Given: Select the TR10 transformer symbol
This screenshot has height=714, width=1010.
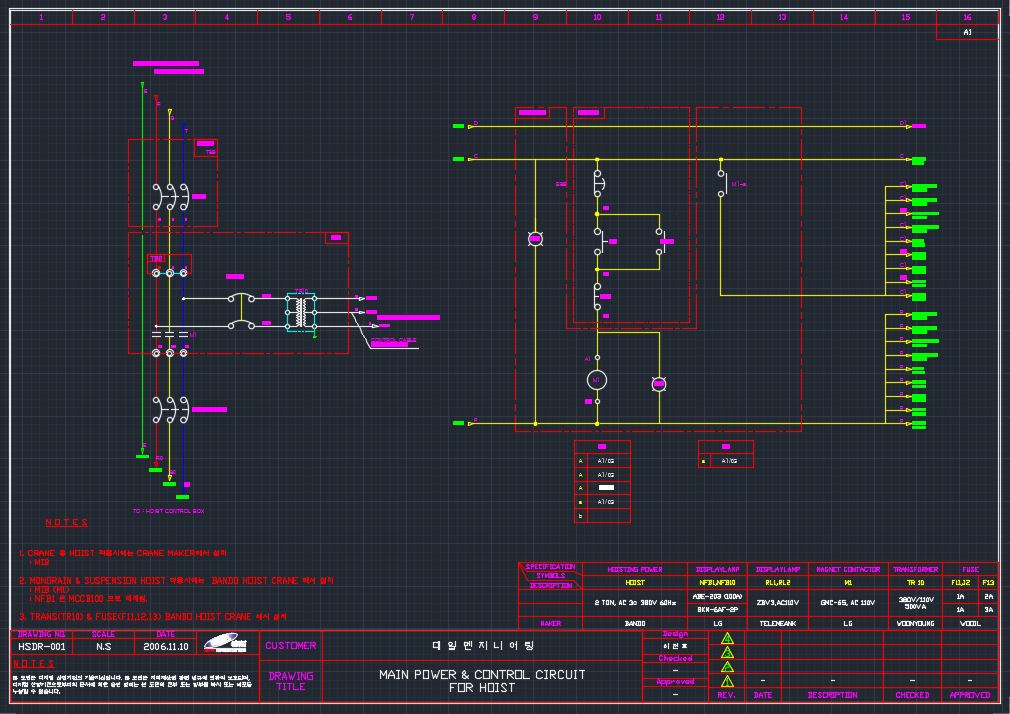Looking at the screenshot, I should (x=301, y=311).
